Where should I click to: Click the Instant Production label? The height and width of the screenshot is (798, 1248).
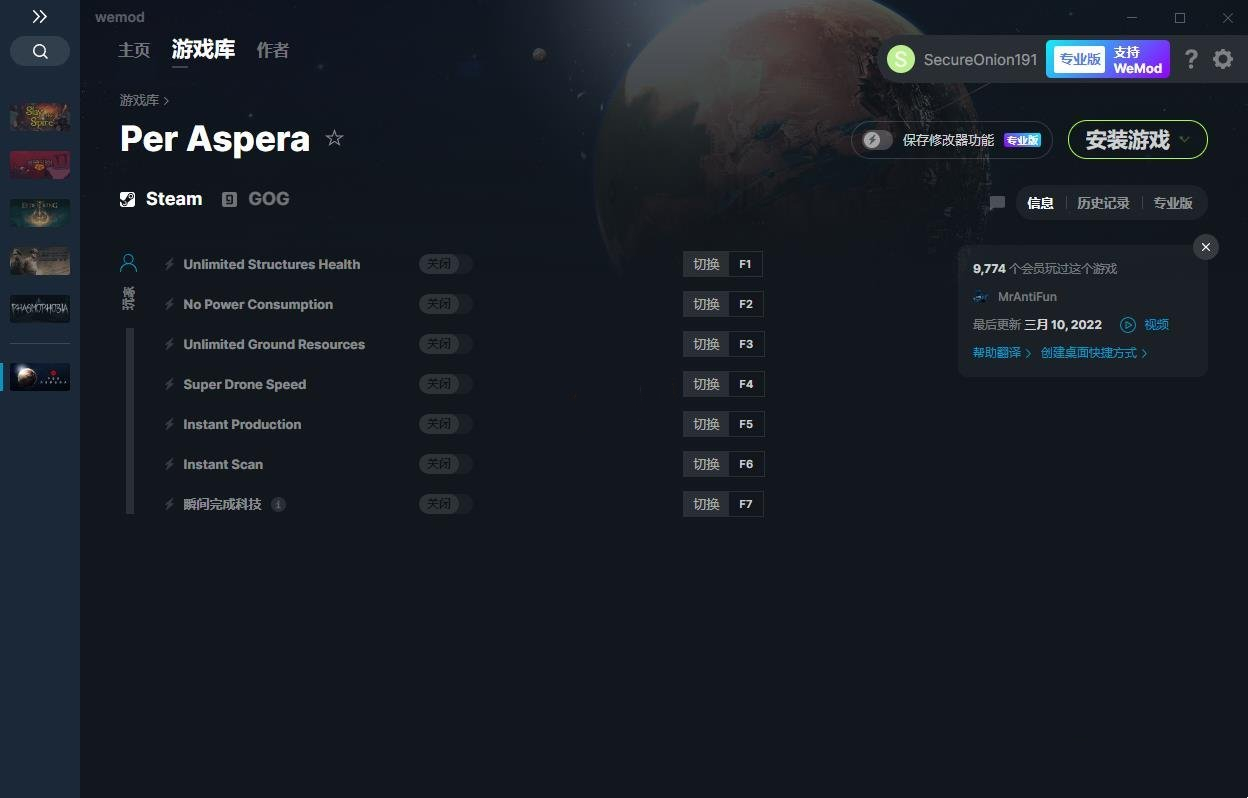pyautogui.click(x=242, y=424)
